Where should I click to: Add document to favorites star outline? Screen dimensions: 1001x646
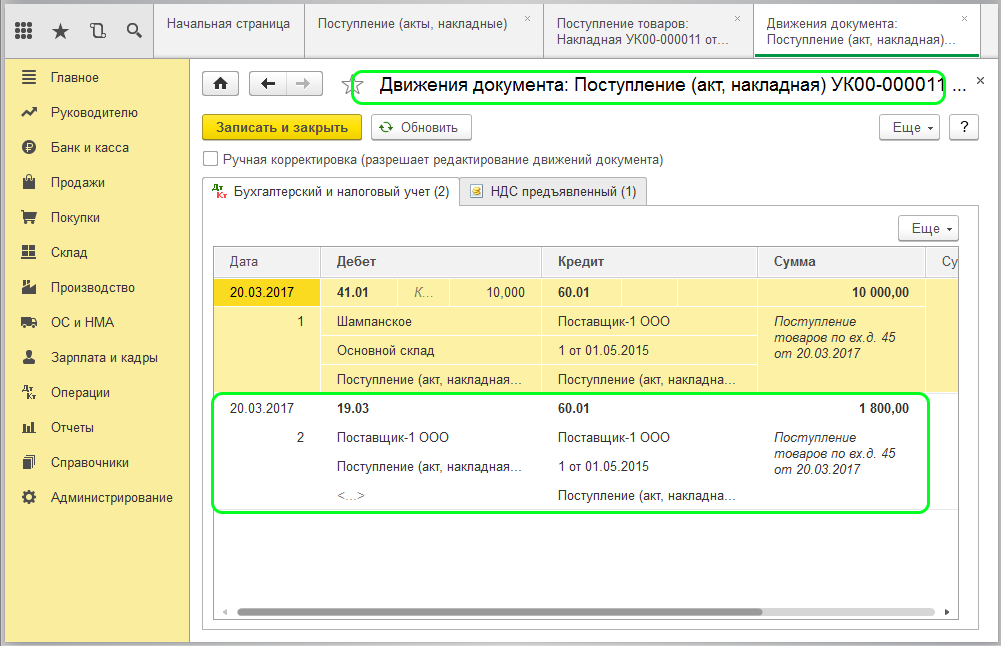pos(351,86)
